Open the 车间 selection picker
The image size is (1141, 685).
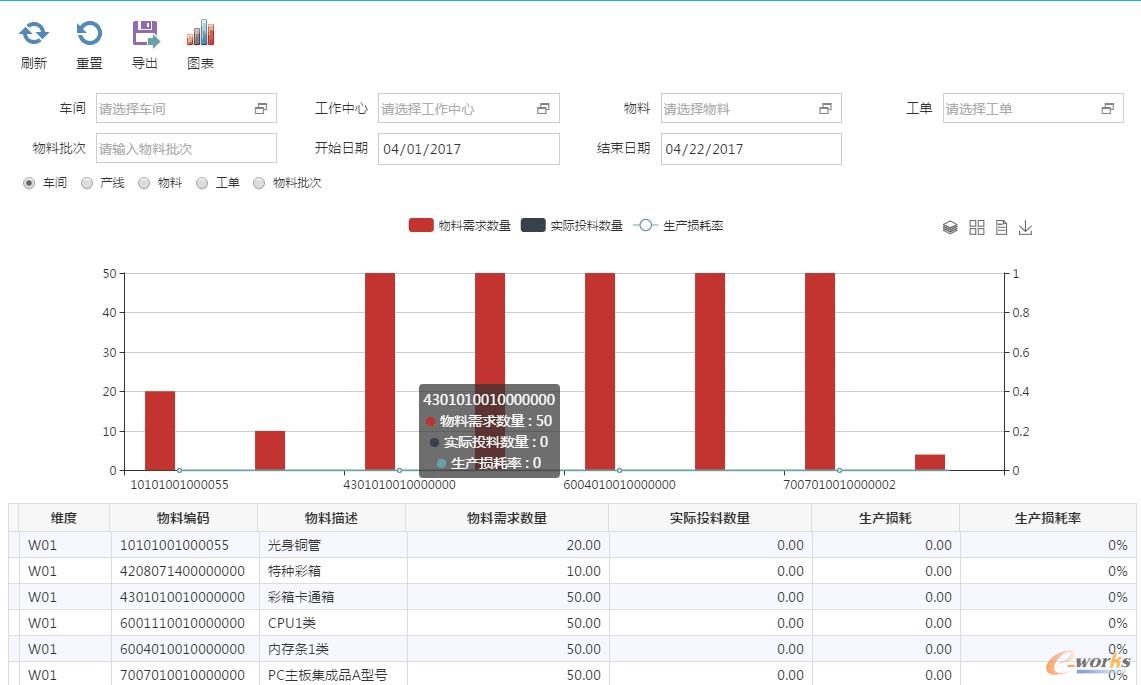coord(261,109)
